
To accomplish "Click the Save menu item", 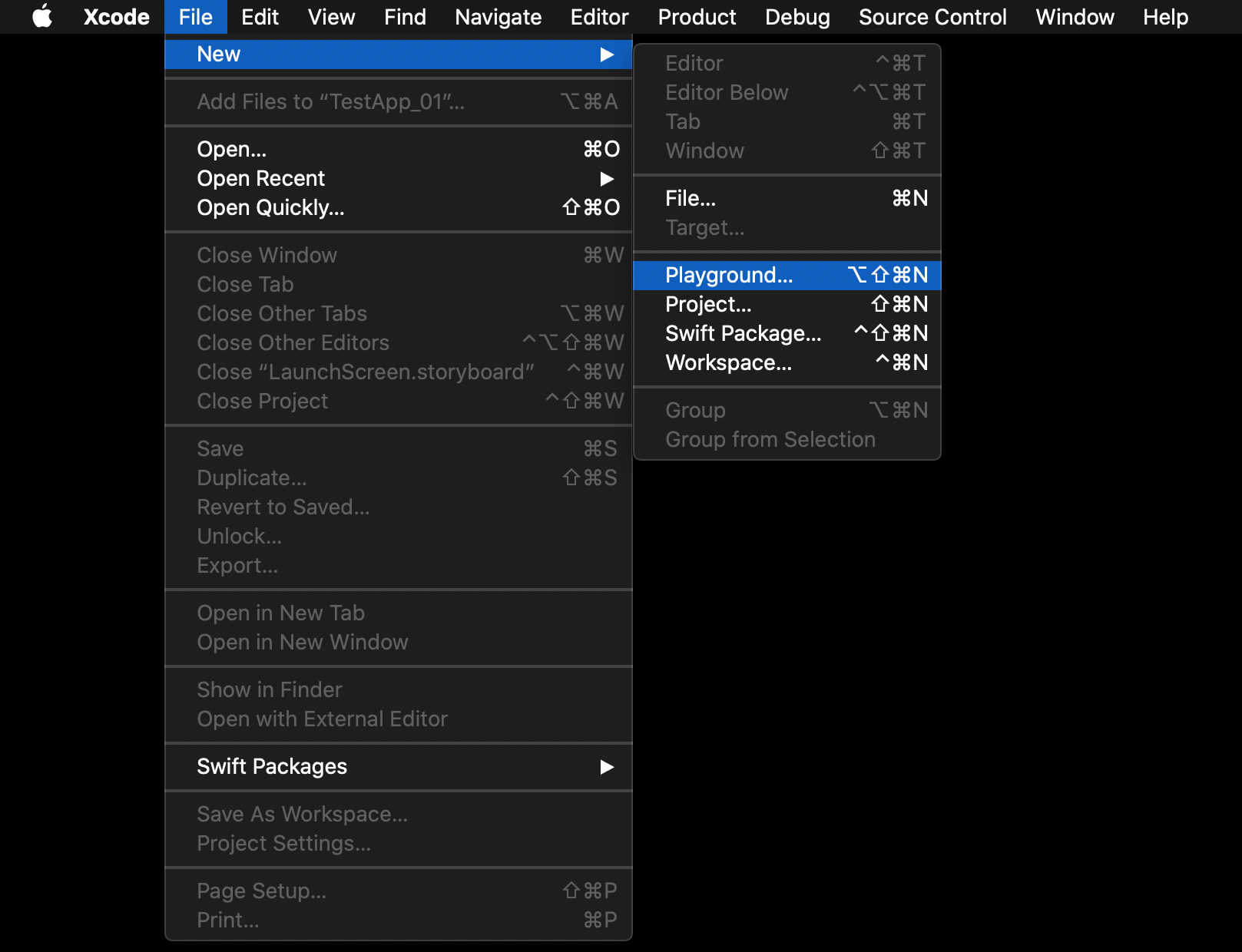I will click(399, 448).
